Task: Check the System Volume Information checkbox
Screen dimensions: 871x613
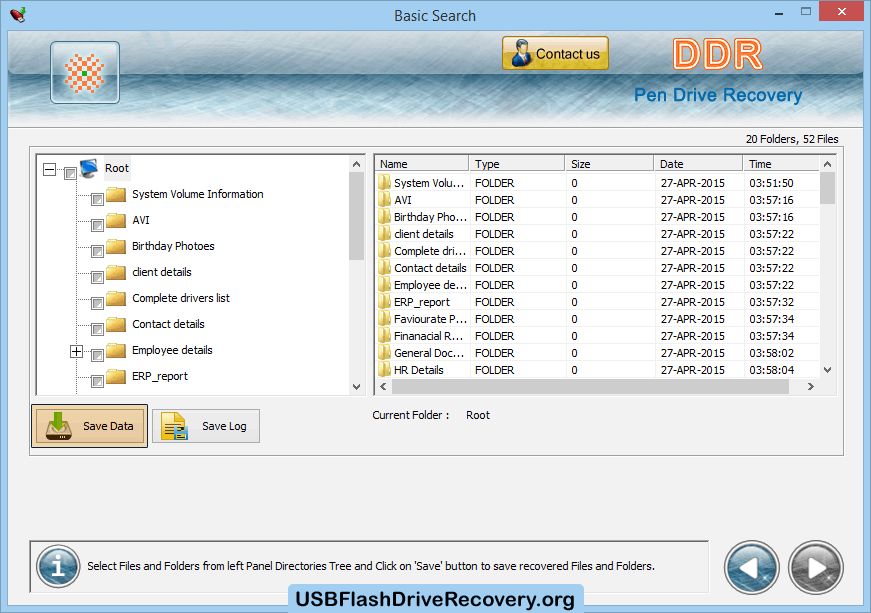Action: pyautogui.click(x=97, y=199)
